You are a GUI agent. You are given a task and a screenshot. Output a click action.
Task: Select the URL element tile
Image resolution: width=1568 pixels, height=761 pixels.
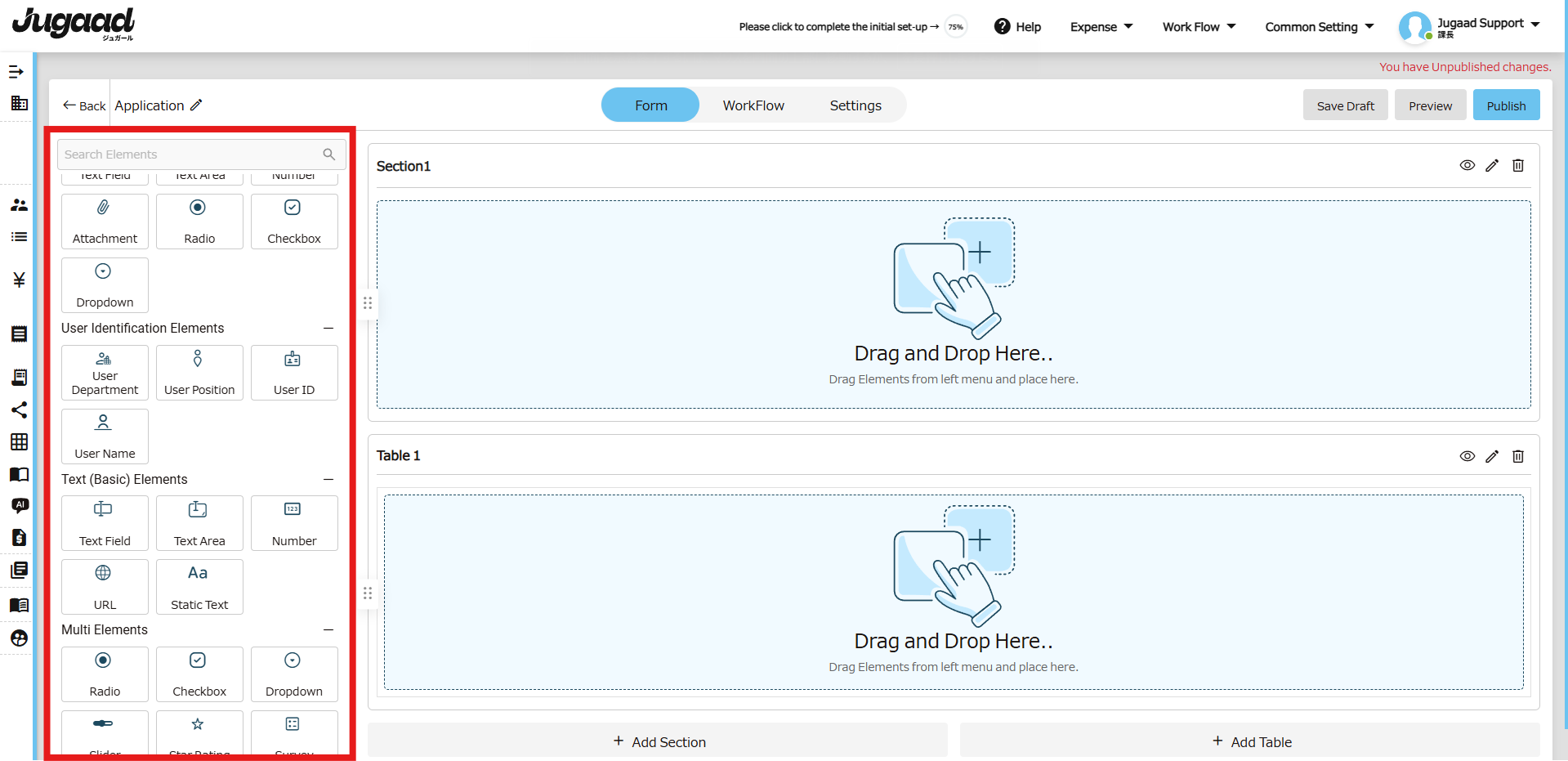tap(105, 587)
